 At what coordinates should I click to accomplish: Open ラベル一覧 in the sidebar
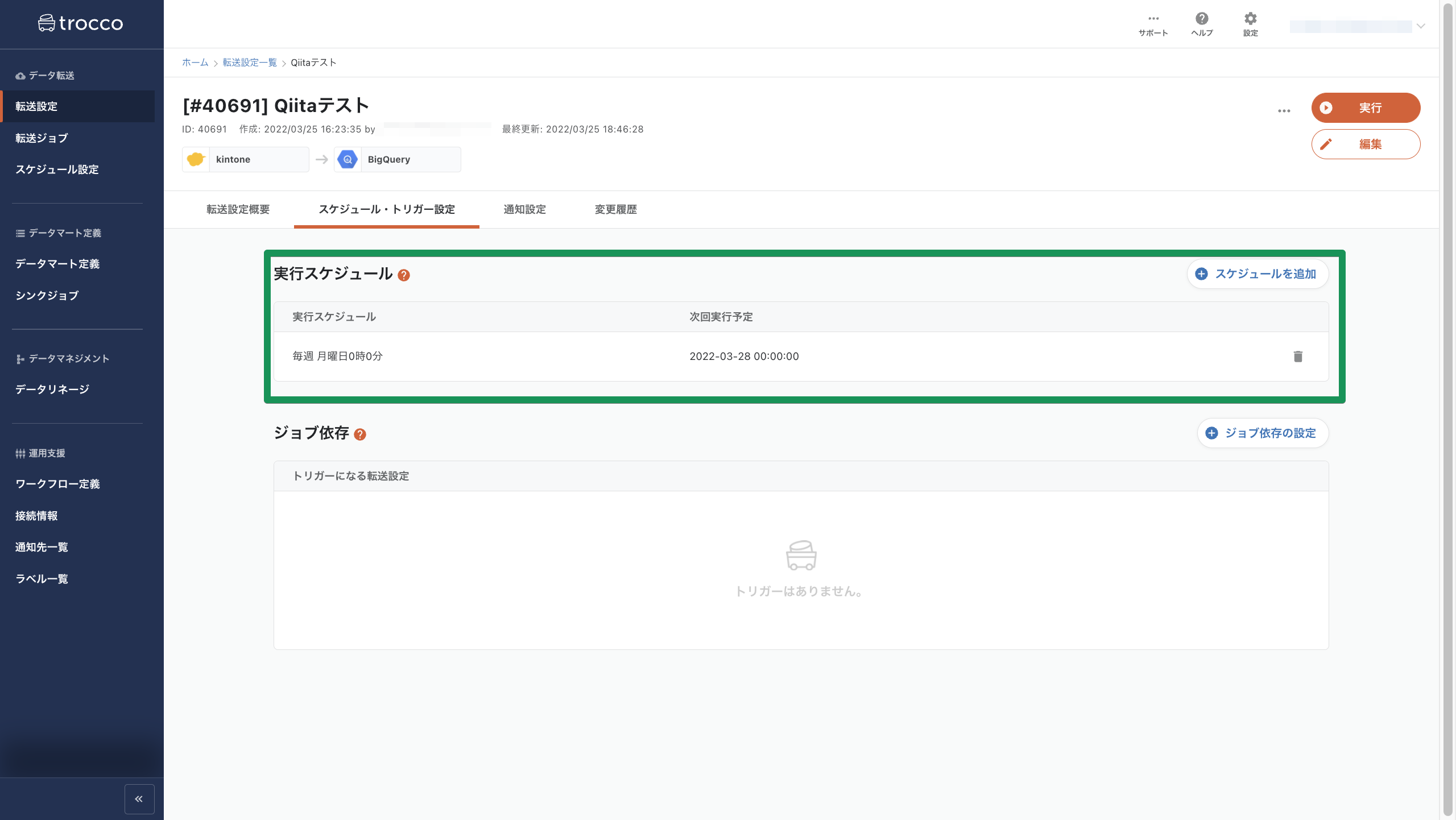click(x=42, y=579)
